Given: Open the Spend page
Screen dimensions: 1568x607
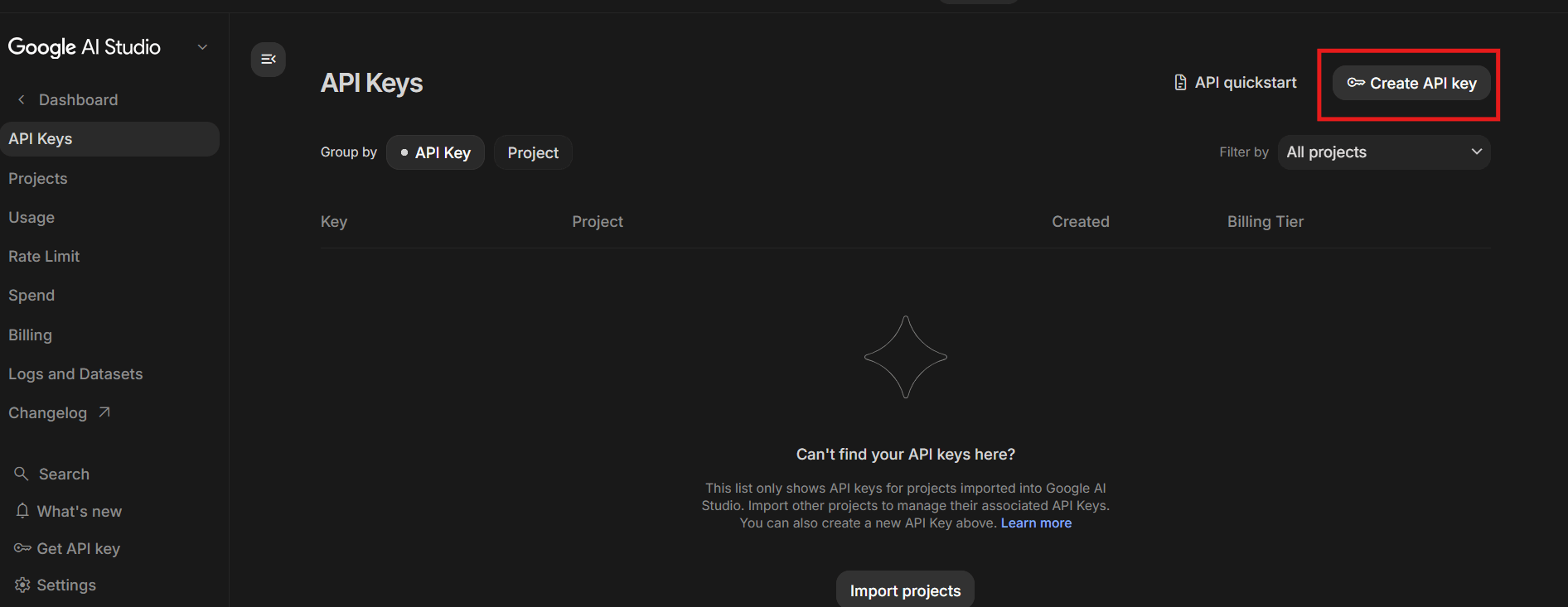Looking at the screenshot, I should 31,296.
